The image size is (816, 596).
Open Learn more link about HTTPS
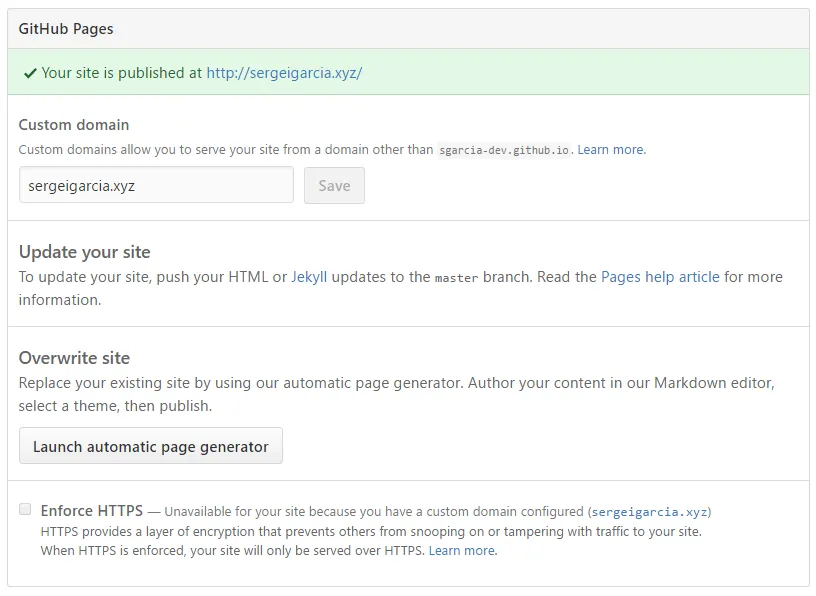click(x=462, y=550)
